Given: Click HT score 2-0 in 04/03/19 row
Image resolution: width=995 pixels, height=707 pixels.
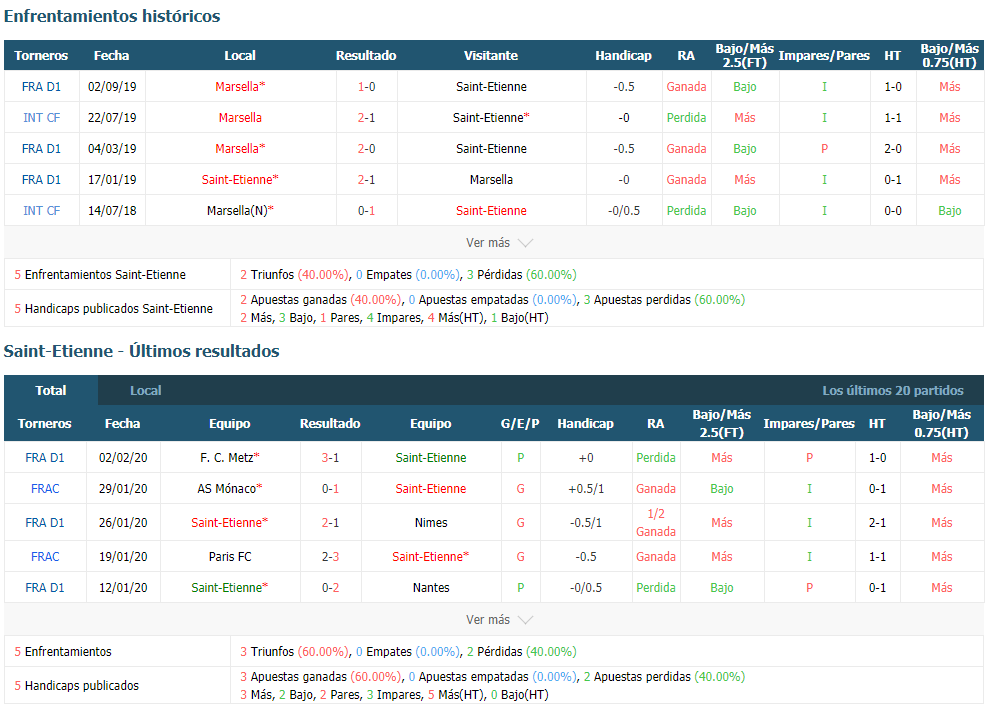Looking at the screenshot, I should (893, 149).
